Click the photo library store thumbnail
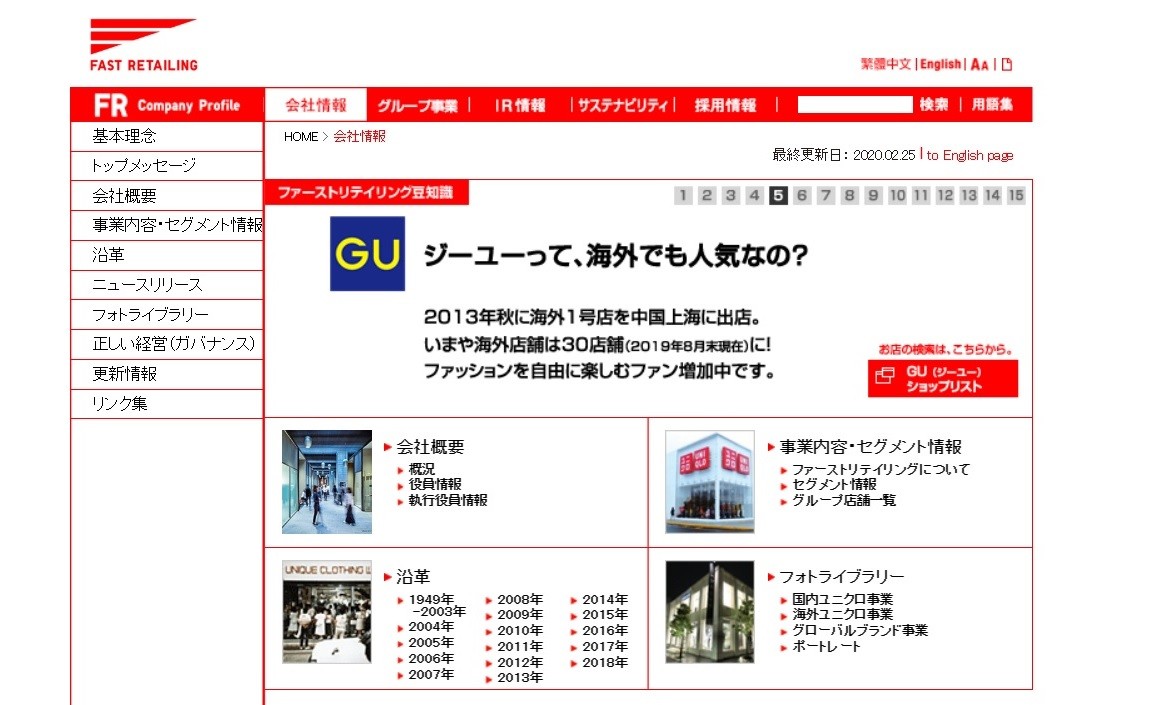The width and height of the screenshot is (1152, 705). (709, 608)
